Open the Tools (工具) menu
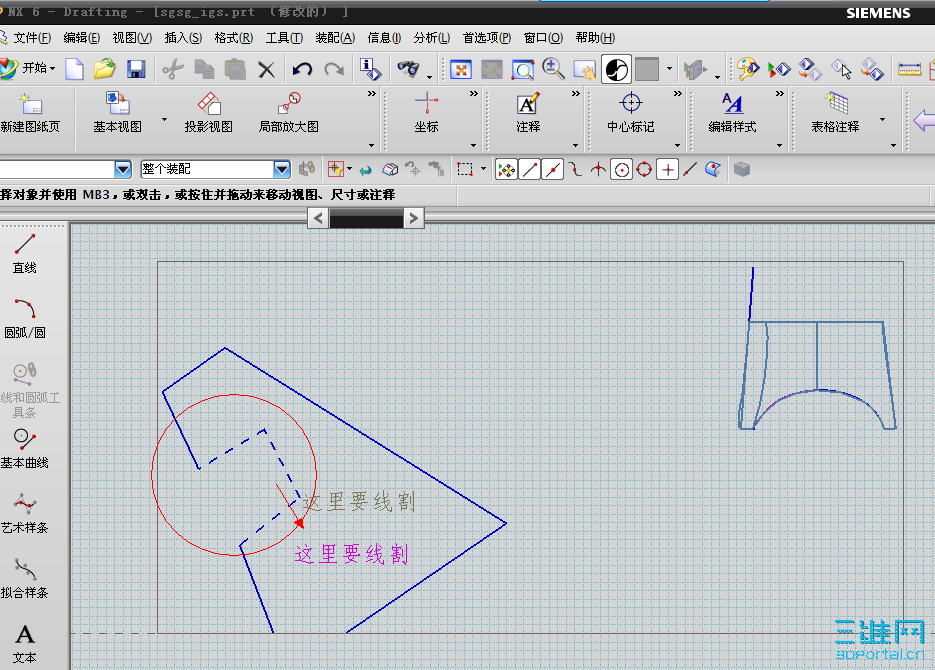This screenshot has height=670, width=935. (284, 38)
